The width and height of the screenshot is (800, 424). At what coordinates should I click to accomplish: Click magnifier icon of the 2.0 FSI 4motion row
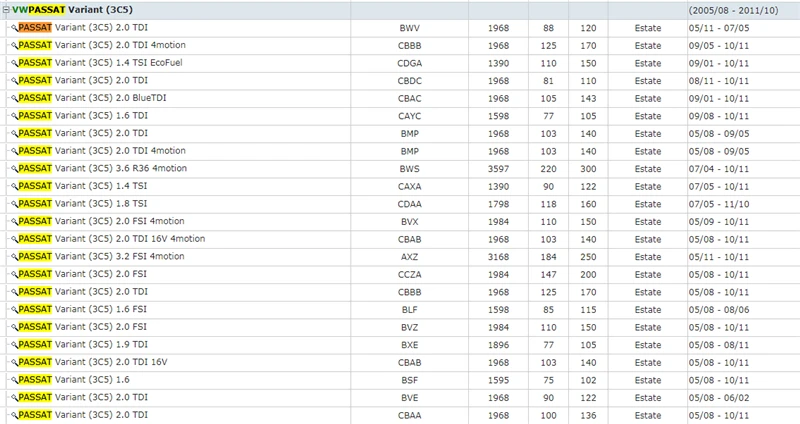[14, 221]
